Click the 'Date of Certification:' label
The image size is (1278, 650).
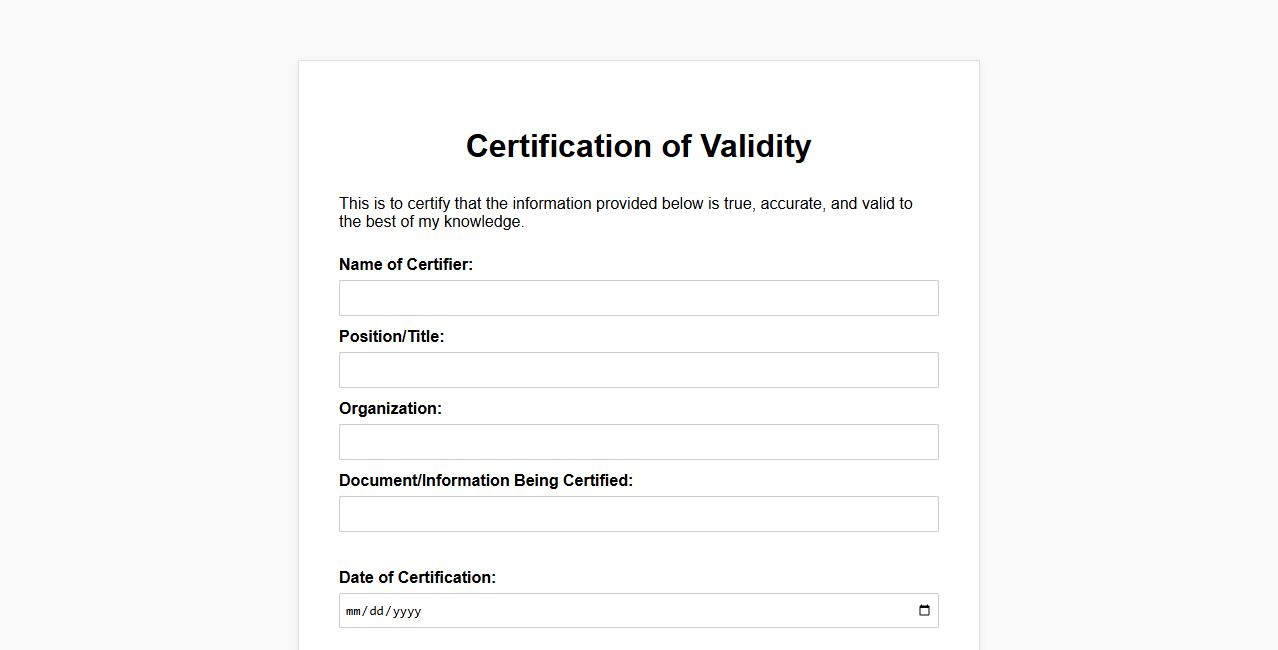coord(417,578)
